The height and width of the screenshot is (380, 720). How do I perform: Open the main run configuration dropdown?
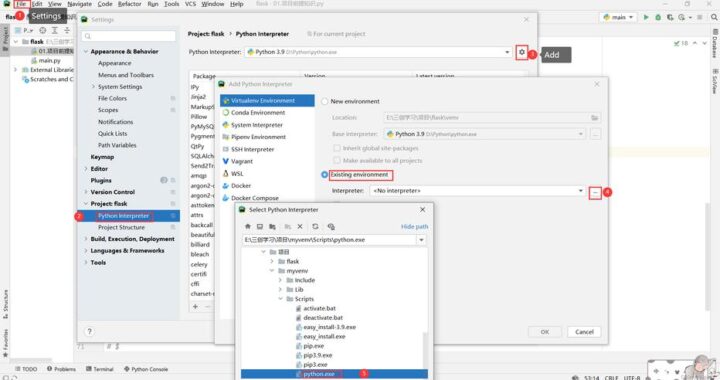tap(619, 17)
